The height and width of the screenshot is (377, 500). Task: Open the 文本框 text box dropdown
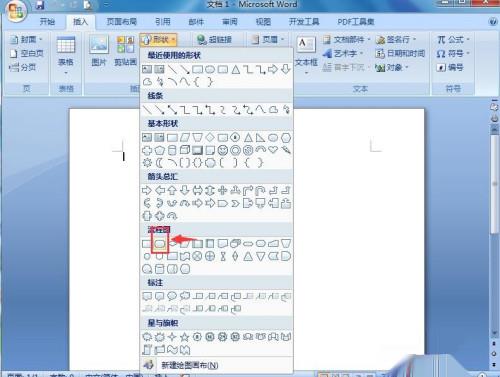306,55
